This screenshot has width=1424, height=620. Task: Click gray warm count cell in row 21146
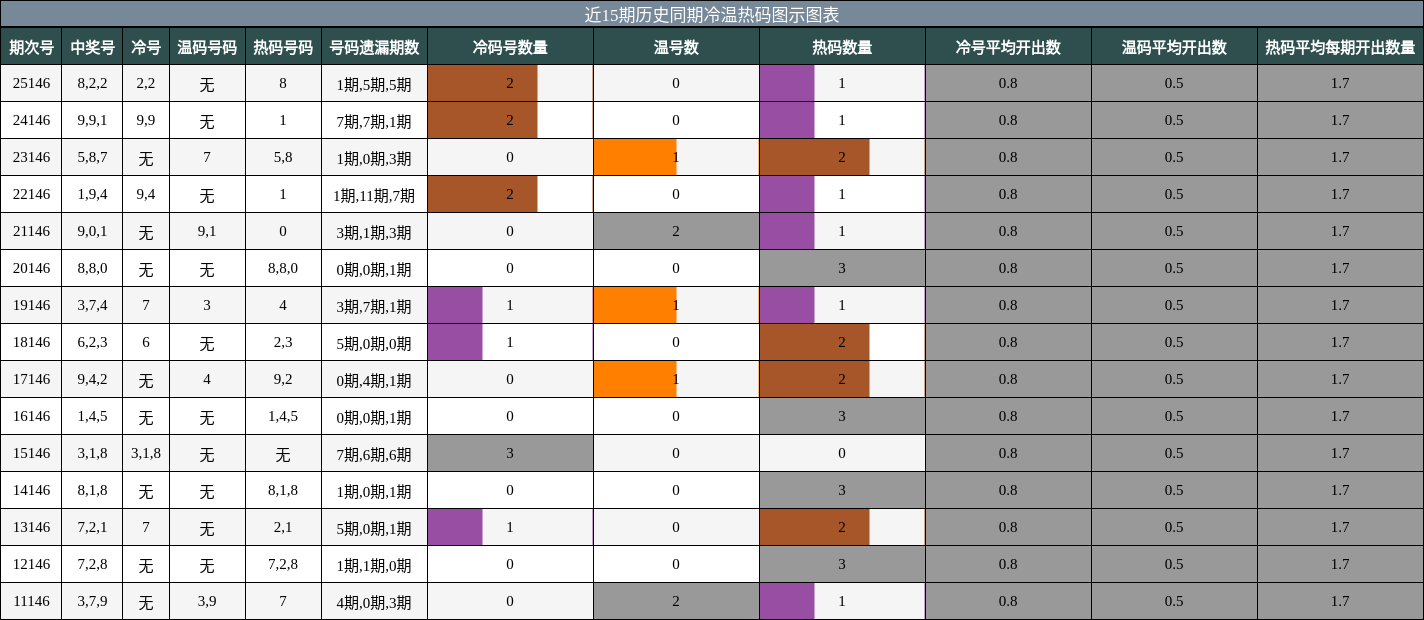tap(676, 231)
